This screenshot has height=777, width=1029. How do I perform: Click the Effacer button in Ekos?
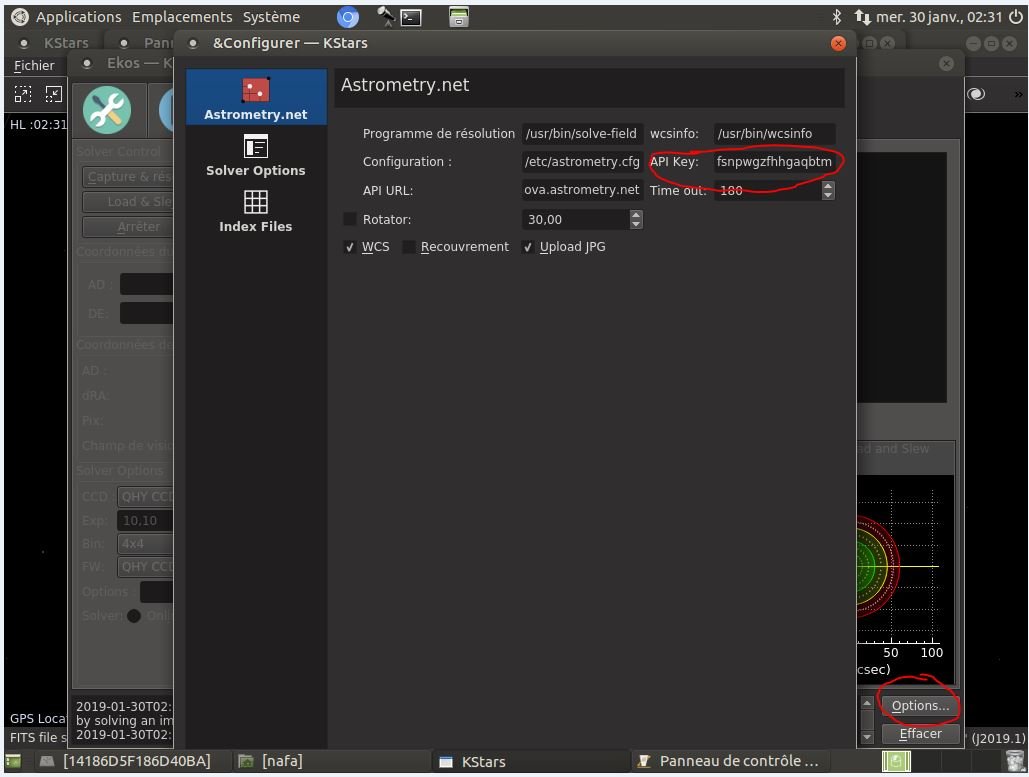[x=920, y=734]
